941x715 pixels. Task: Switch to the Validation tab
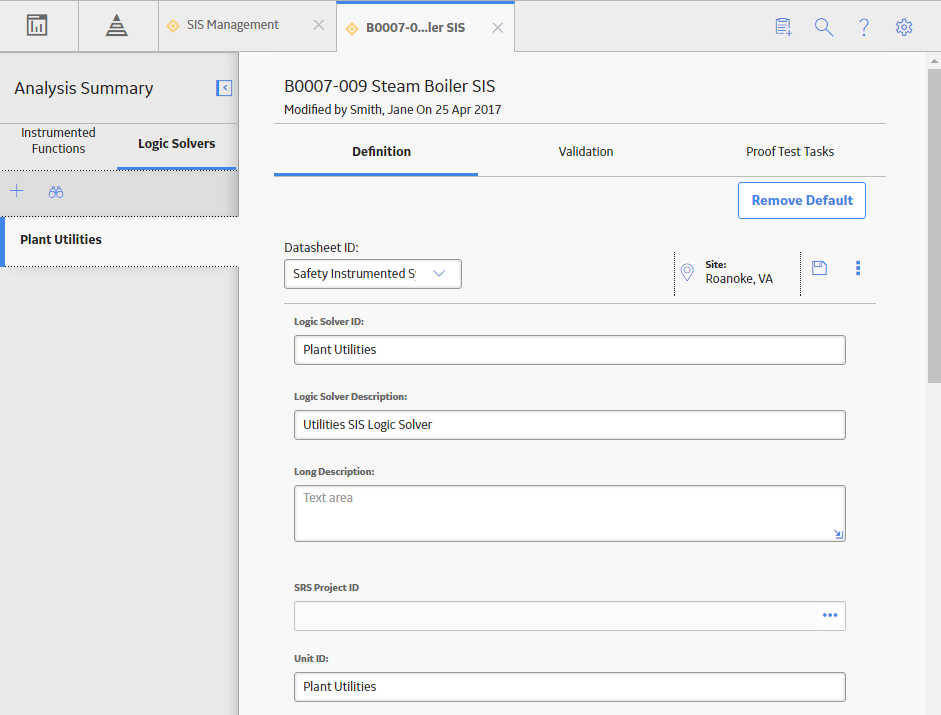pyautogui.click(x=586, y=152)
